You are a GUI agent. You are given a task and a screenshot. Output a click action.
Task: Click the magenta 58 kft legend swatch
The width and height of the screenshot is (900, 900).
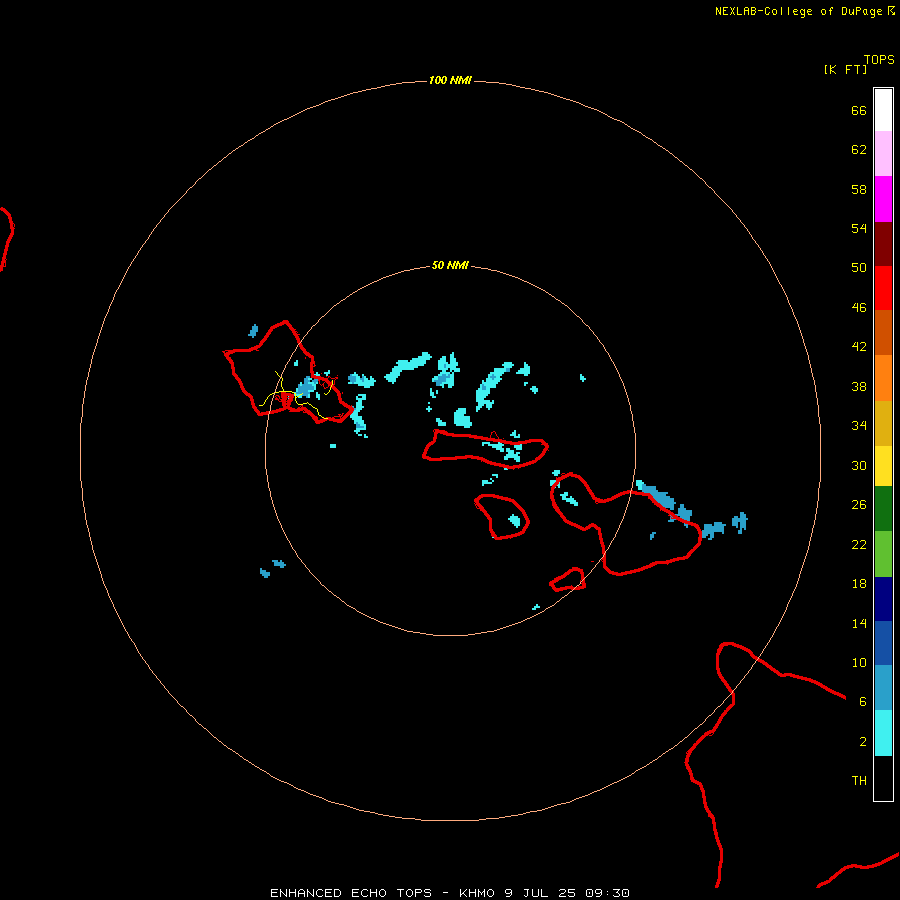tap(883, 199)
